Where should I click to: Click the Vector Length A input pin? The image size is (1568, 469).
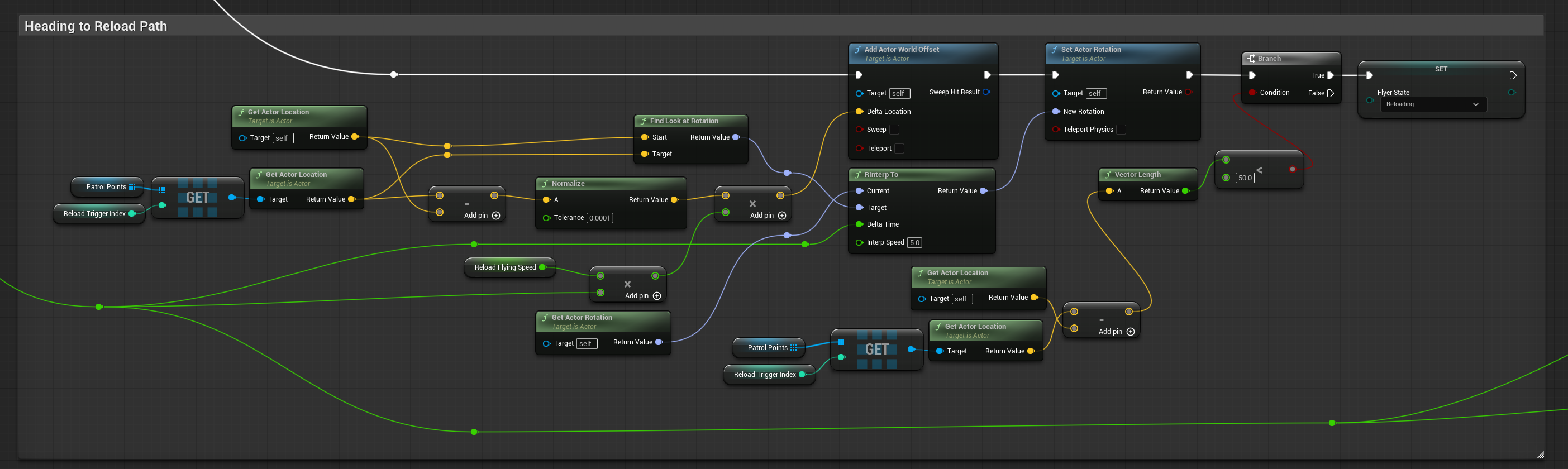coord(1109,191)
